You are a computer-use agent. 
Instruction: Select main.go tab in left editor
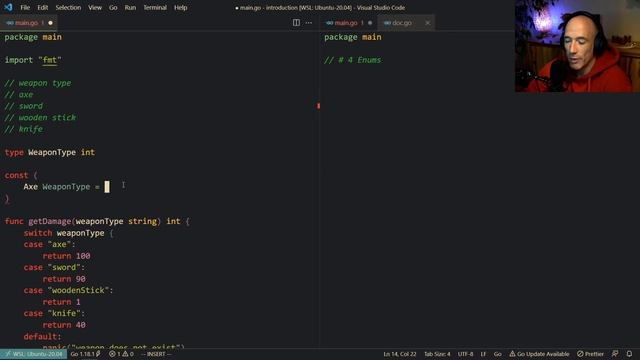[x=29, y=23]
